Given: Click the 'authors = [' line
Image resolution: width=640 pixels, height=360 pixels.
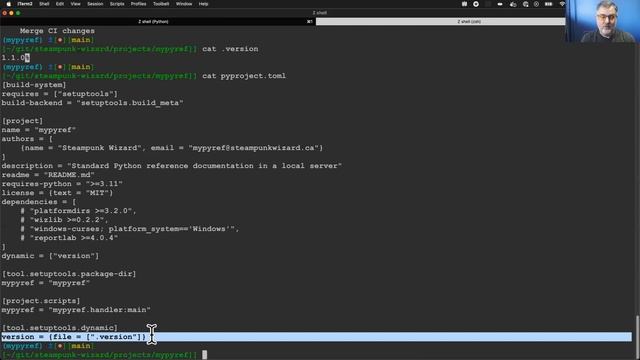Looking at the screenshot, I should pyautogui.click(x=27, y=139).
